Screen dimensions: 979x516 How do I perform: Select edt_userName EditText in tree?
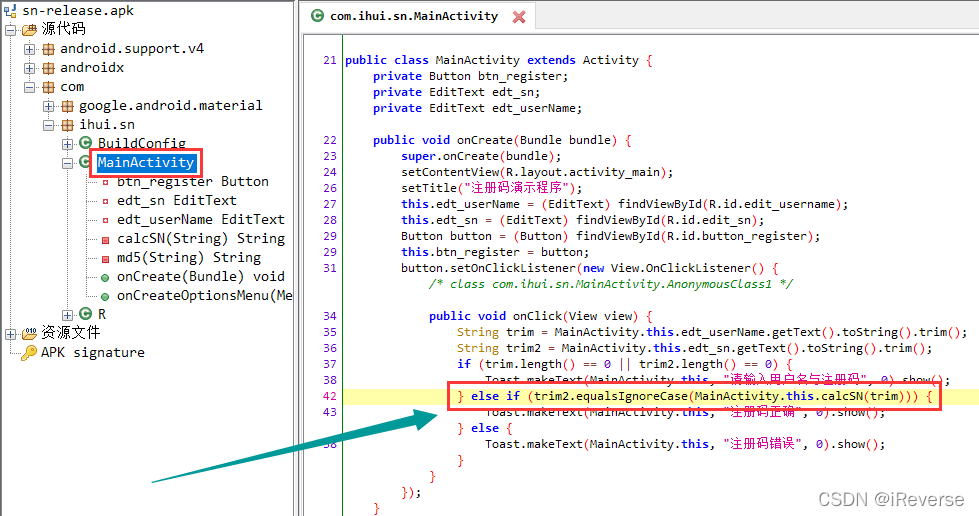200,219
